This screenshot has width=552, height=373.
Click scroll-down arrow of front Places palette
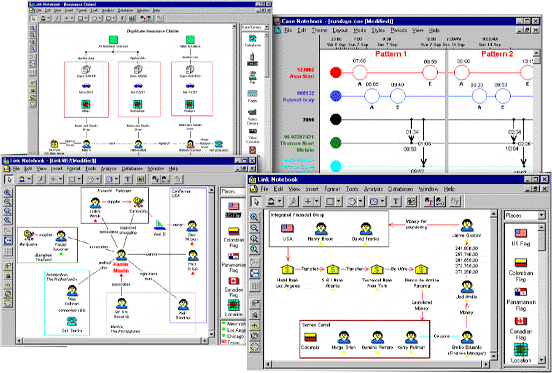(x=542, y=360)
